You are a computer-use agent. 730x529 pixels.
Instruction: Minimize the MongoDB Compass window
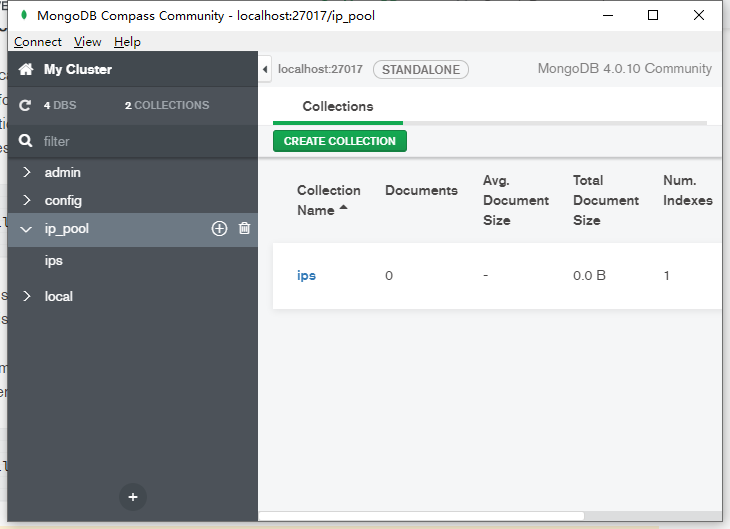pyautogui.click(x=608, y=15)
